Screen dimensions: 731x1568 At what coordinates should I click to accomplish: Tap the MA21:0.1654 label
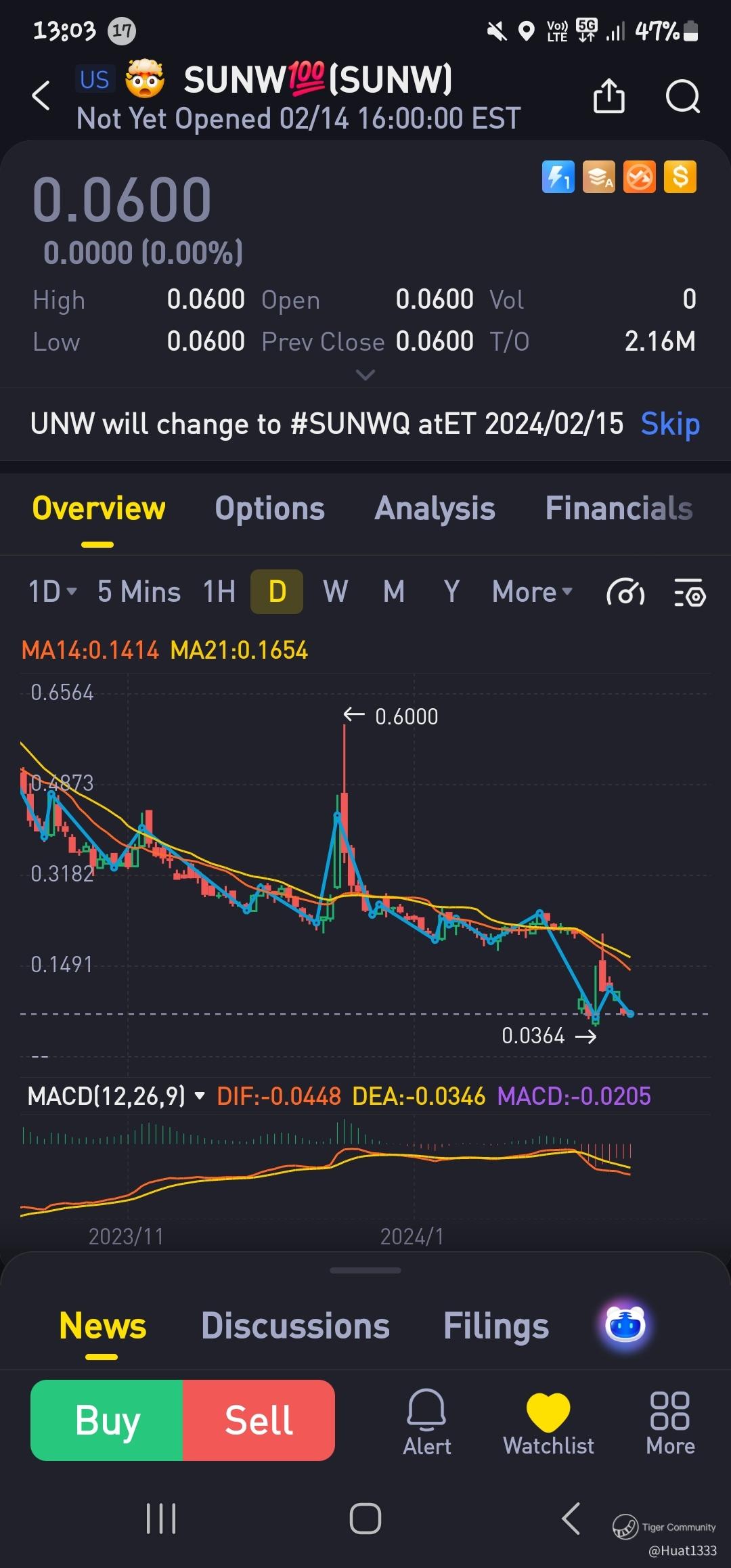click(239, 650)
